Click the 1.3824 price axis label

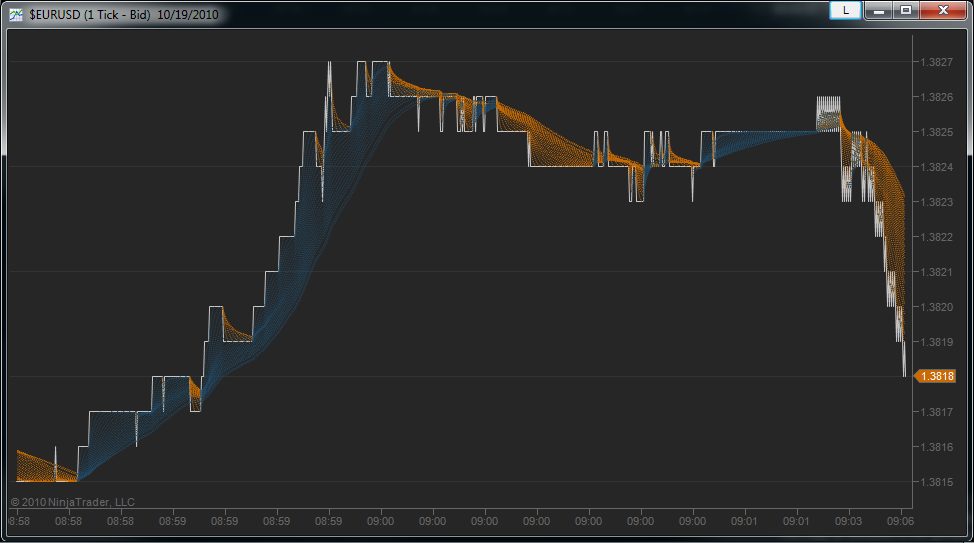pyautogui.click(x=936, y=167)
